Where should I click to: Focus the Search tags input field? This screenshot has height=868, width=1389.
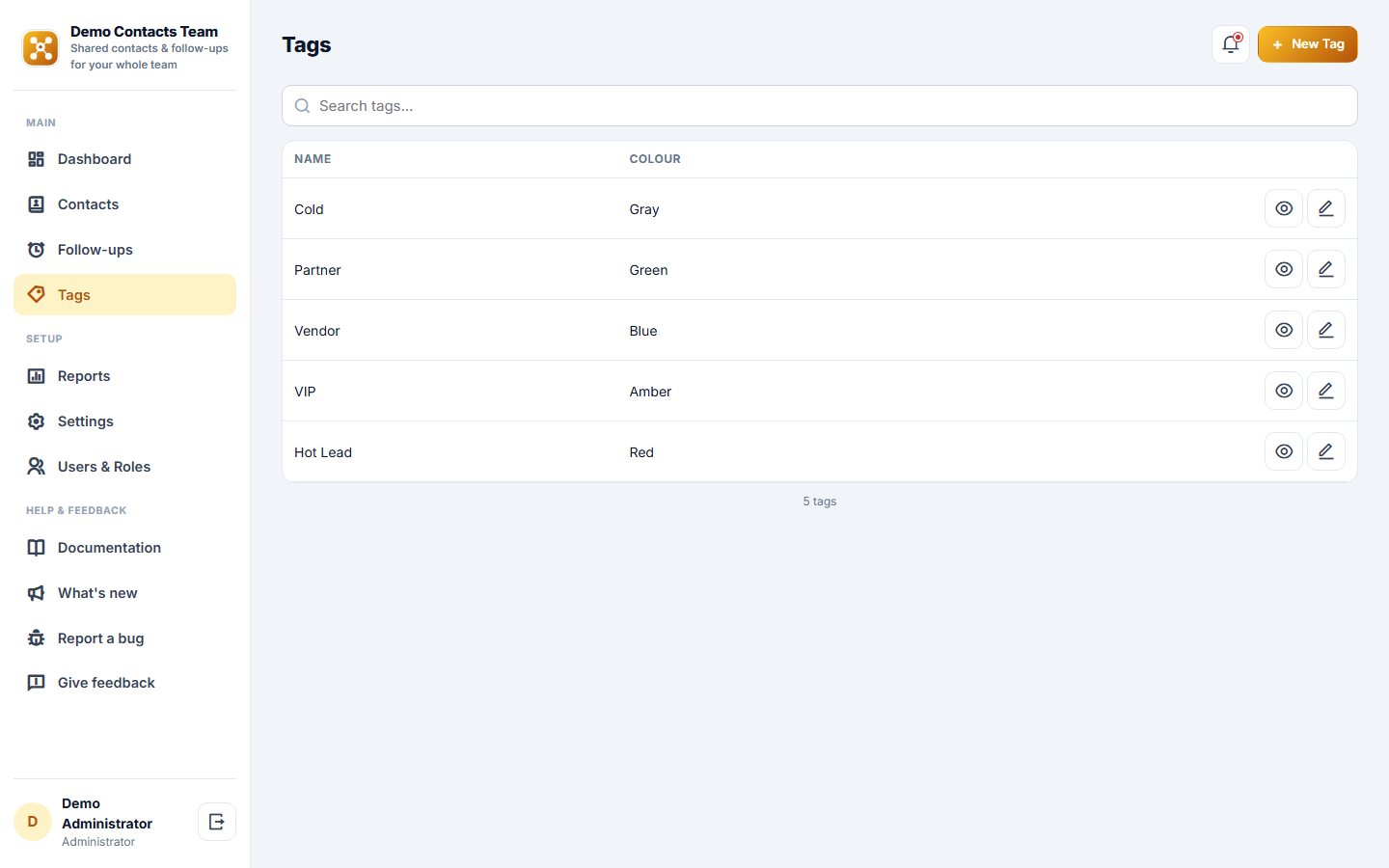tap(820, 106)
